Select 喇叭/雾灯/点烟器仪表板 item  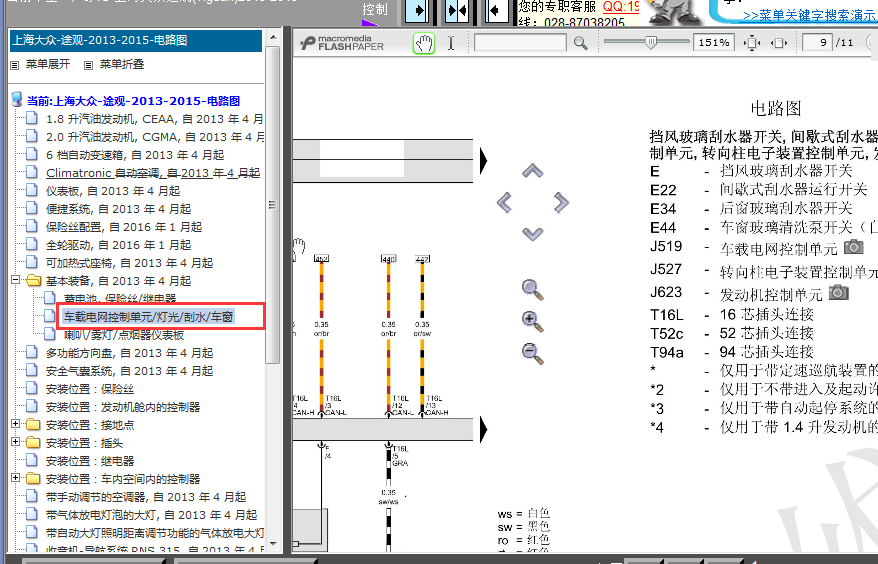pyautogui.click(x=124, y=334)
